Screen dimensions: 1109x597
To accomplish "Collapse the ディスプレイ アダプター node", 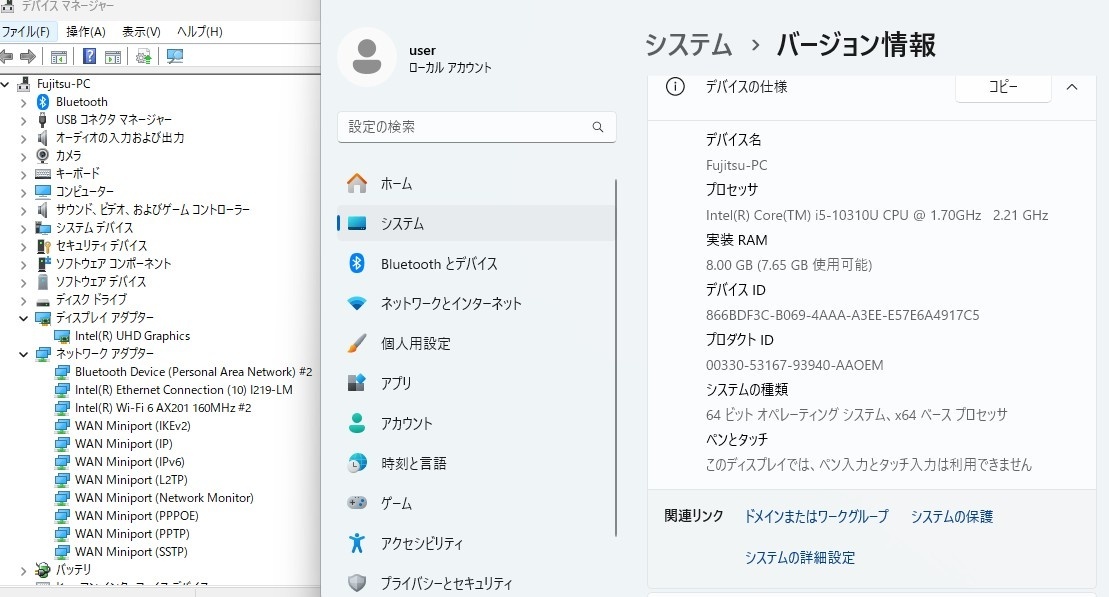I will [x=23, y=318].
